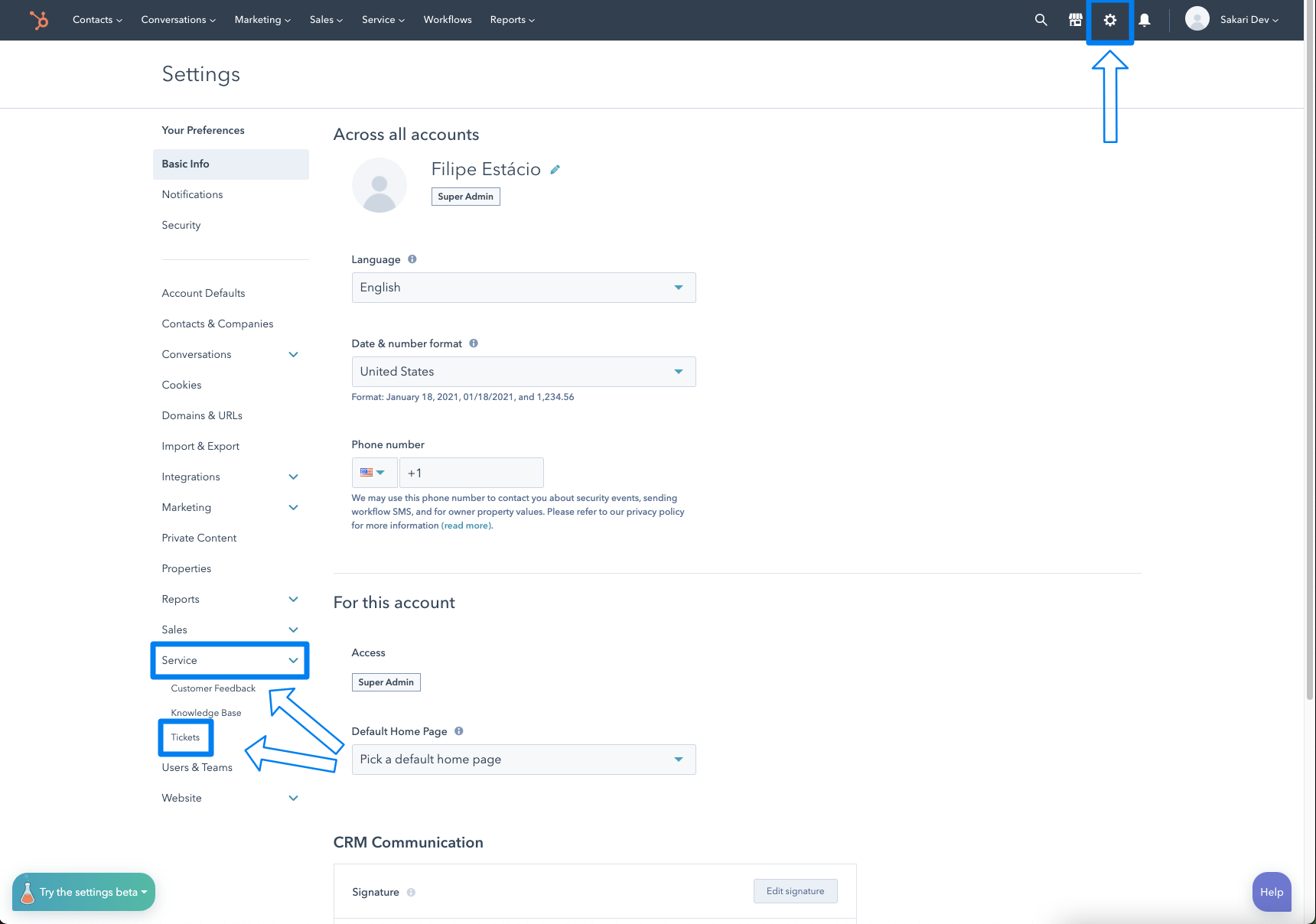Open Notifications preferences
Image resolution: width=1316 pixels, height=924 pixels.
click(x=192, y=194)
